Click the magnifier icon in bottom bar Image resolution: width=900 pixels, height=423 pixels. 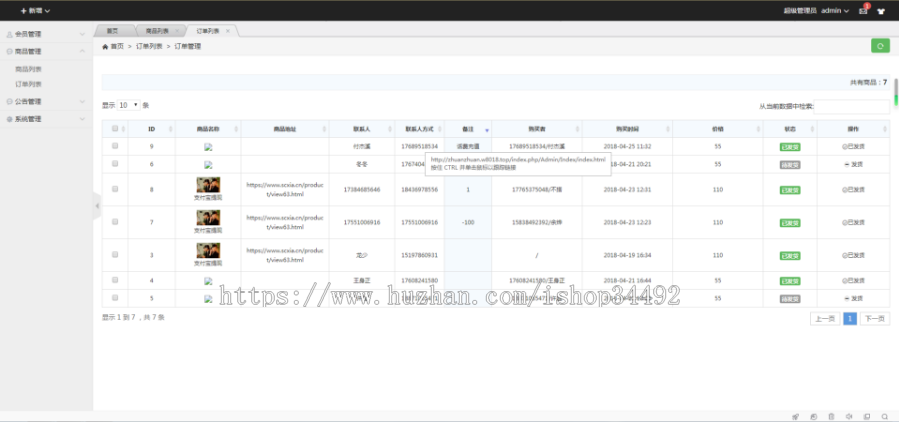coord(884,416)
